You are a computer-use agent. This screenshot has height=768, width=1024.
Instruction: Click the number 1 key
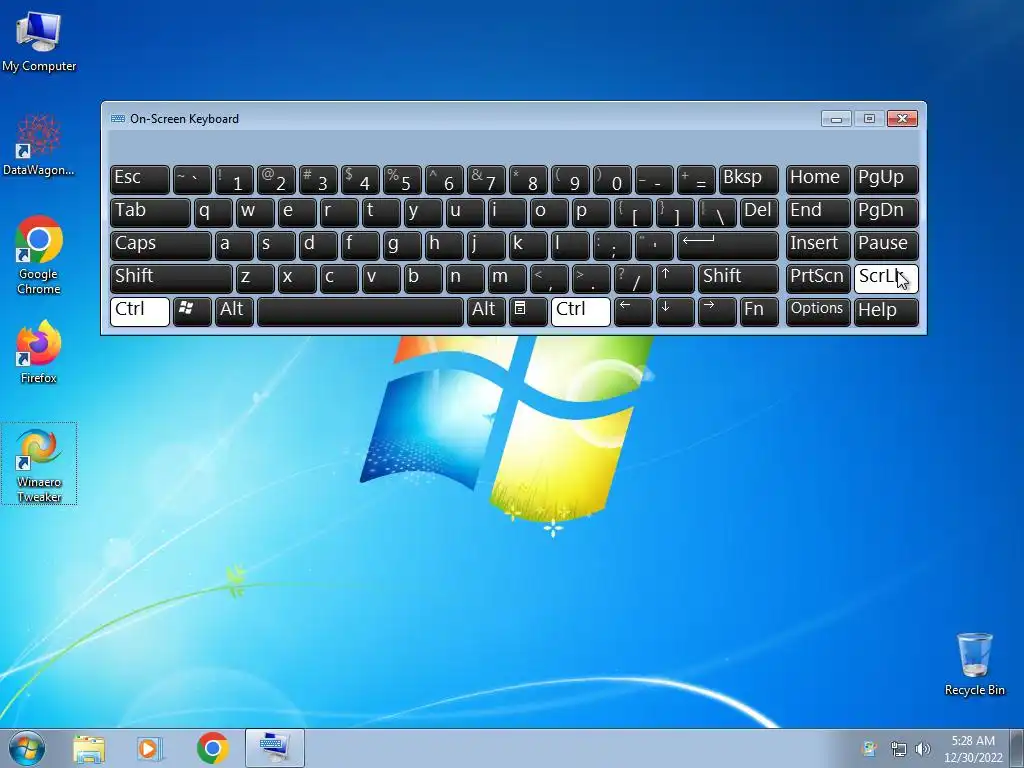(234, 179)
